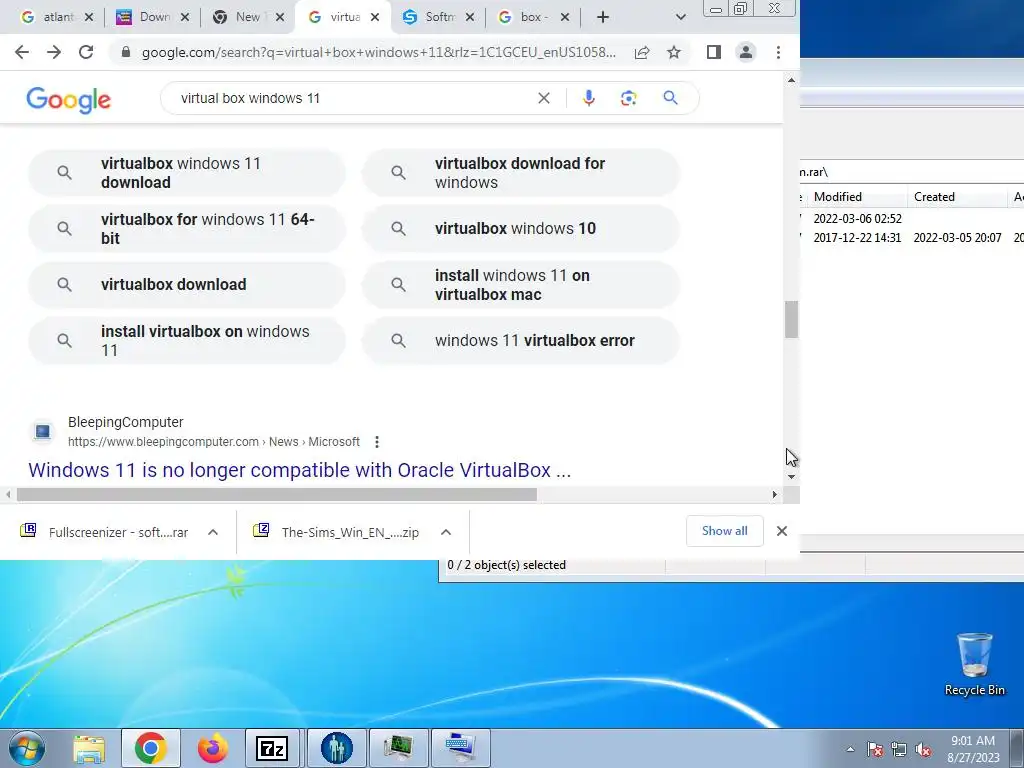Close the atlant tab
This screenshot has width=1024, height=768.
pyautogui.click(x=89, y=18)
